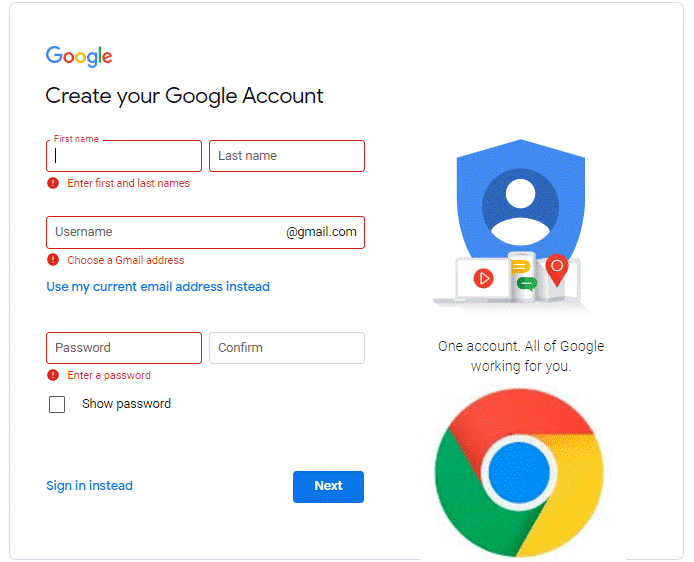Follow the 'Sign in instead' link
Viewport: 694px width, 562px height.
89,486
